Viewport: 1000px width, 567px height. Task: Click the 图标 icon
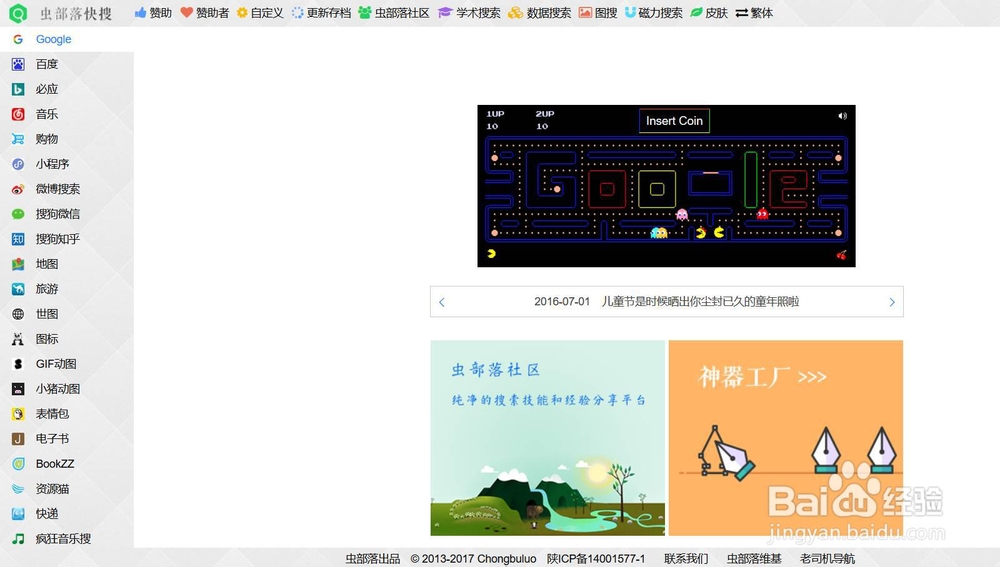pos(18,339)
